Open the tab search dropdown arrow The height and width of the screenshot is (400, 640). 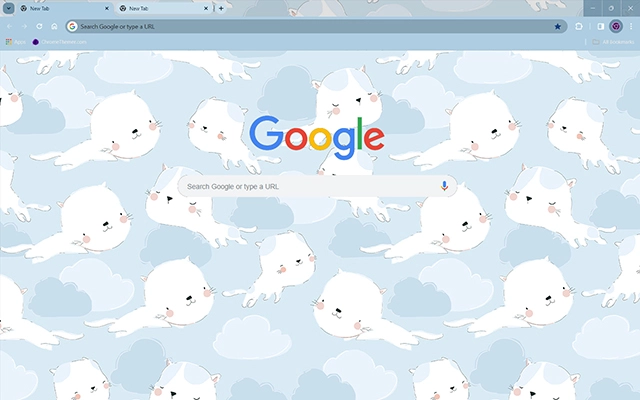8,8
